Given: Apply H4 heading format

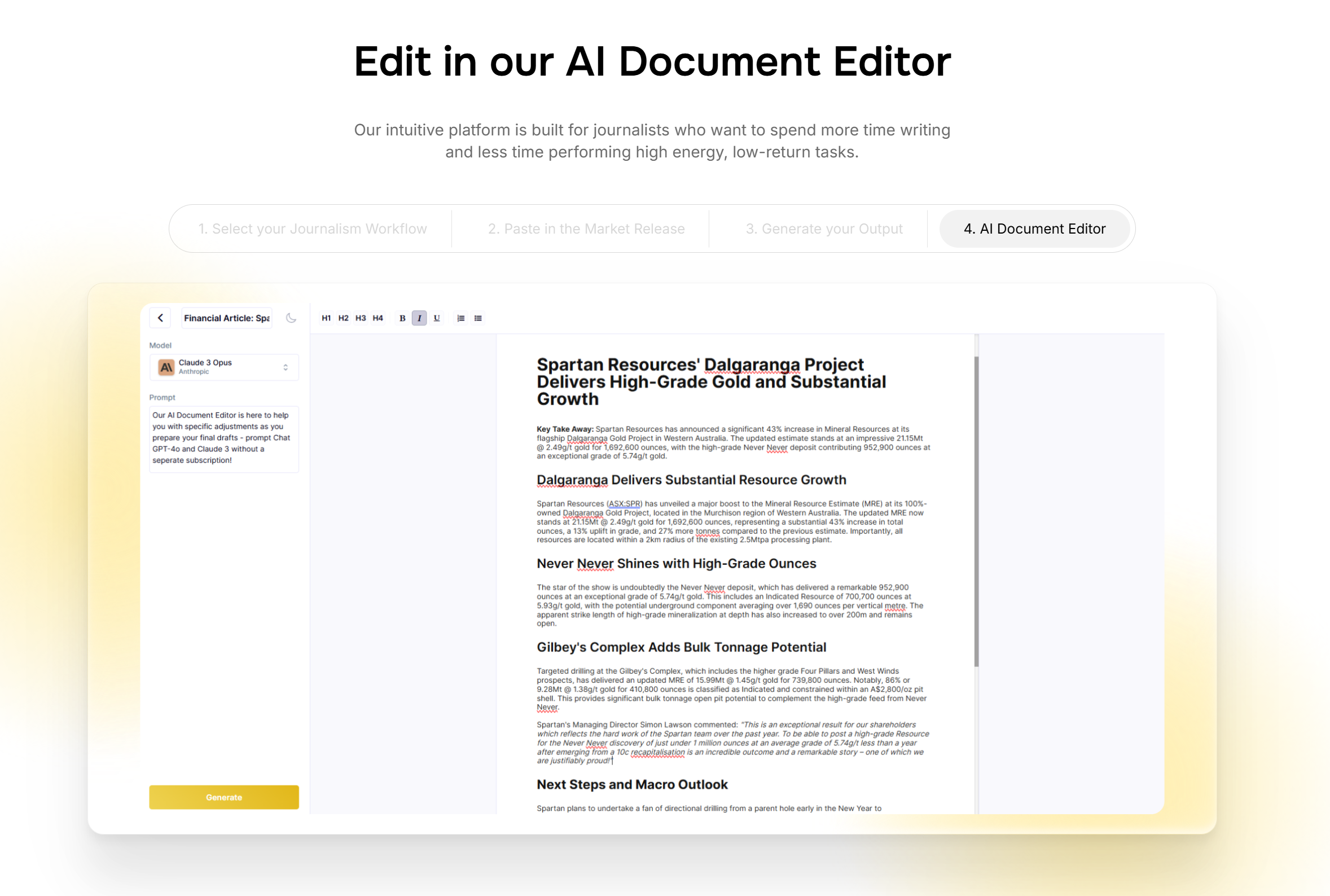Looking at the screenshot, I should (378, 318).
